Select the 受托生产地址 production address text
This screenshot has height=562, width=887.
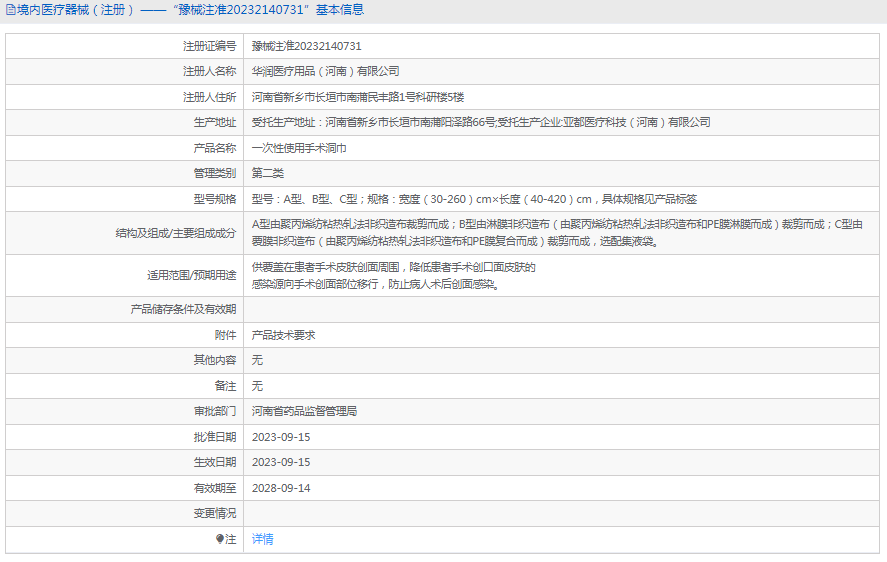click(481, 122)
